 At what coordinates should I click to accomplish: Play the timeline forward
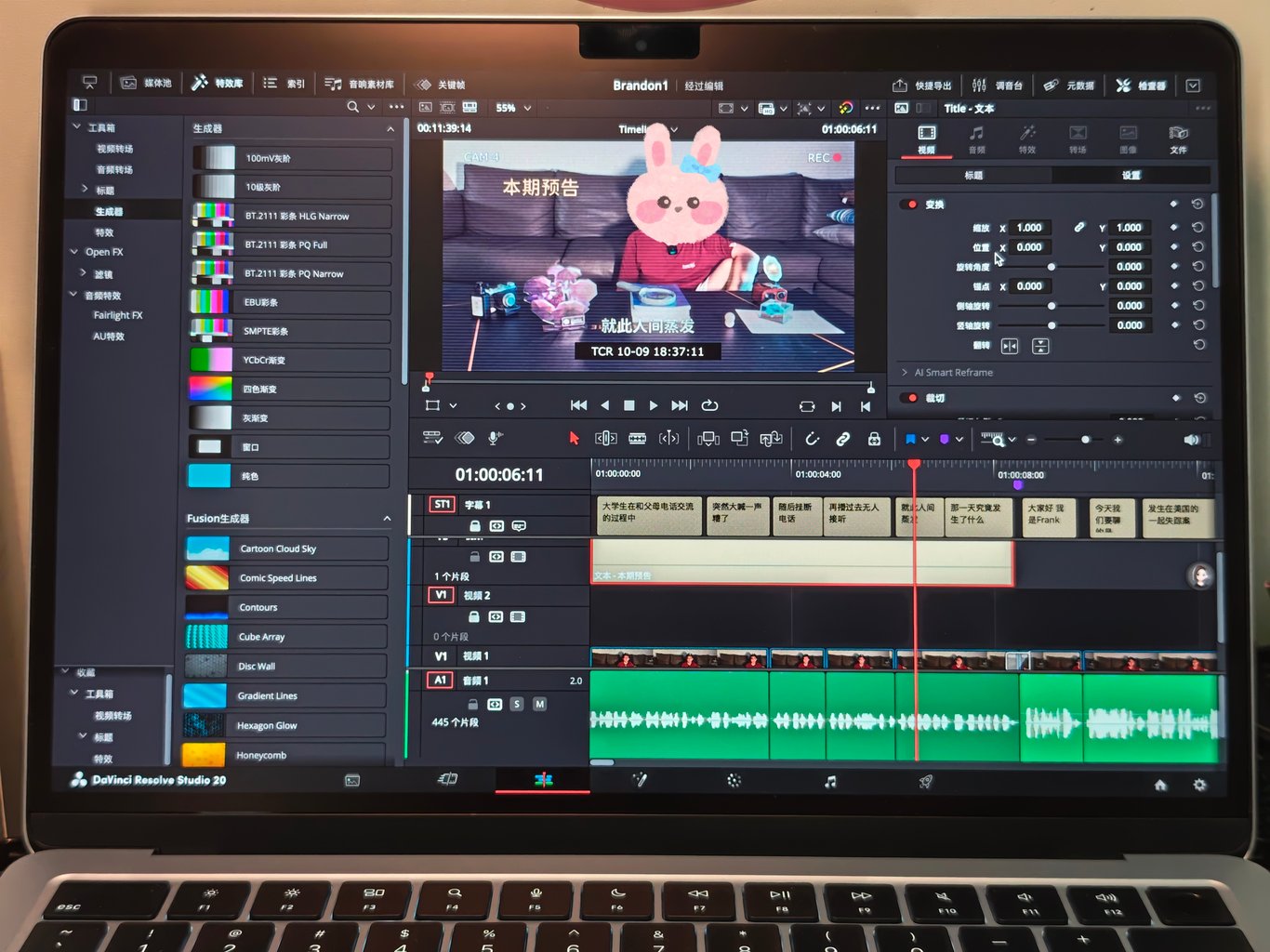click(653, 405)
